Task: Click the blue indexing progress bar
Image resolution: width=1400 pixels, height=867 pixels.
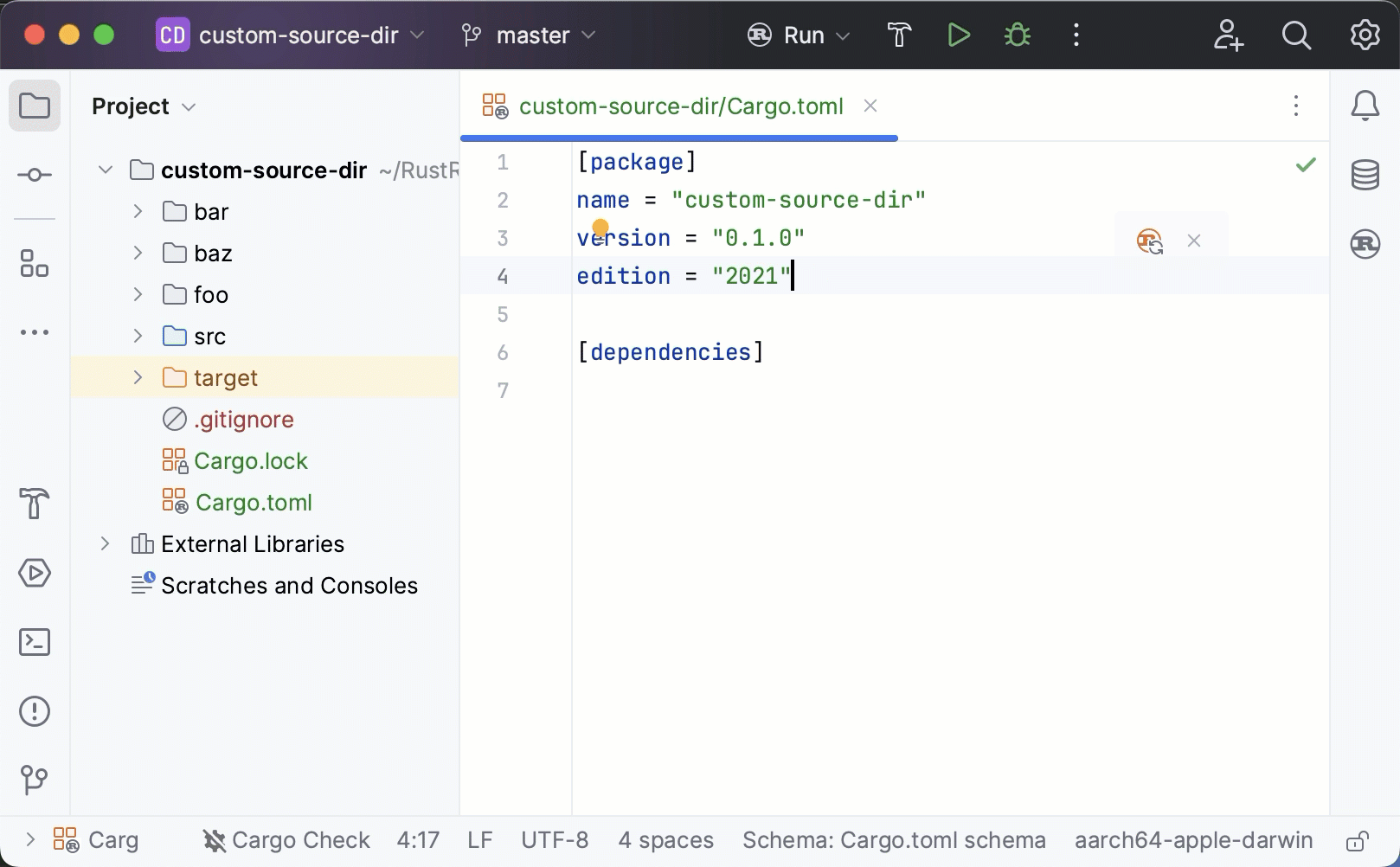Action: coord(679,138)
